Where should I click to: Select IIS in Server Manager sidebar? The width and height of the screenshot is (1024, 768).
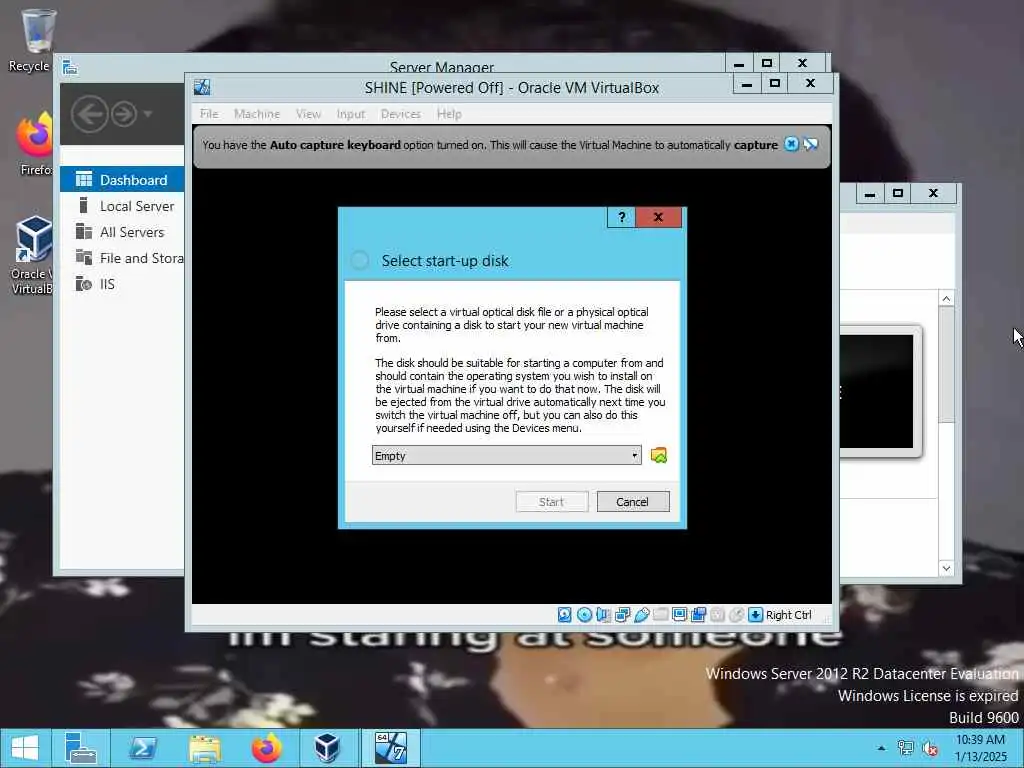[x=122, y=284]
